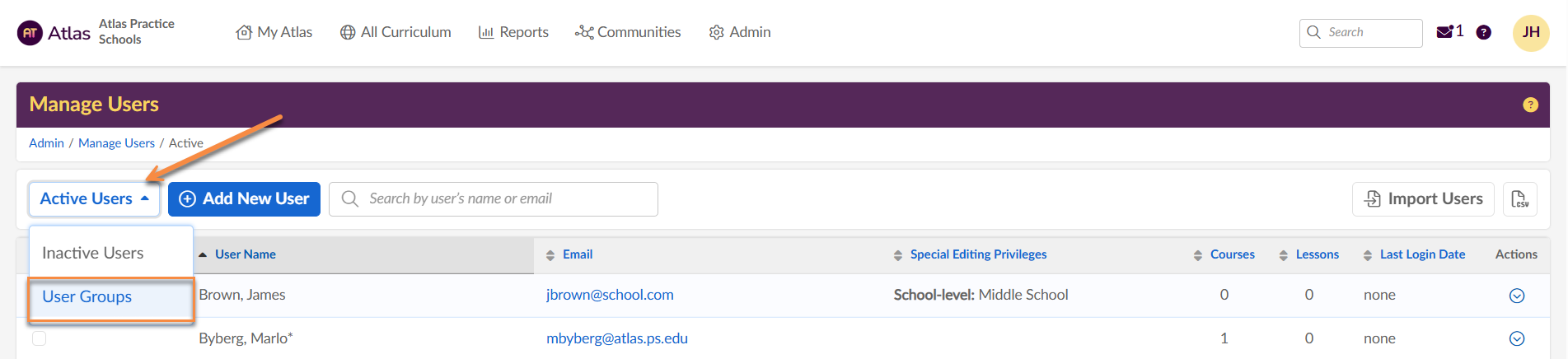Open actions chevron for Brown, James

coord(1516,296)
